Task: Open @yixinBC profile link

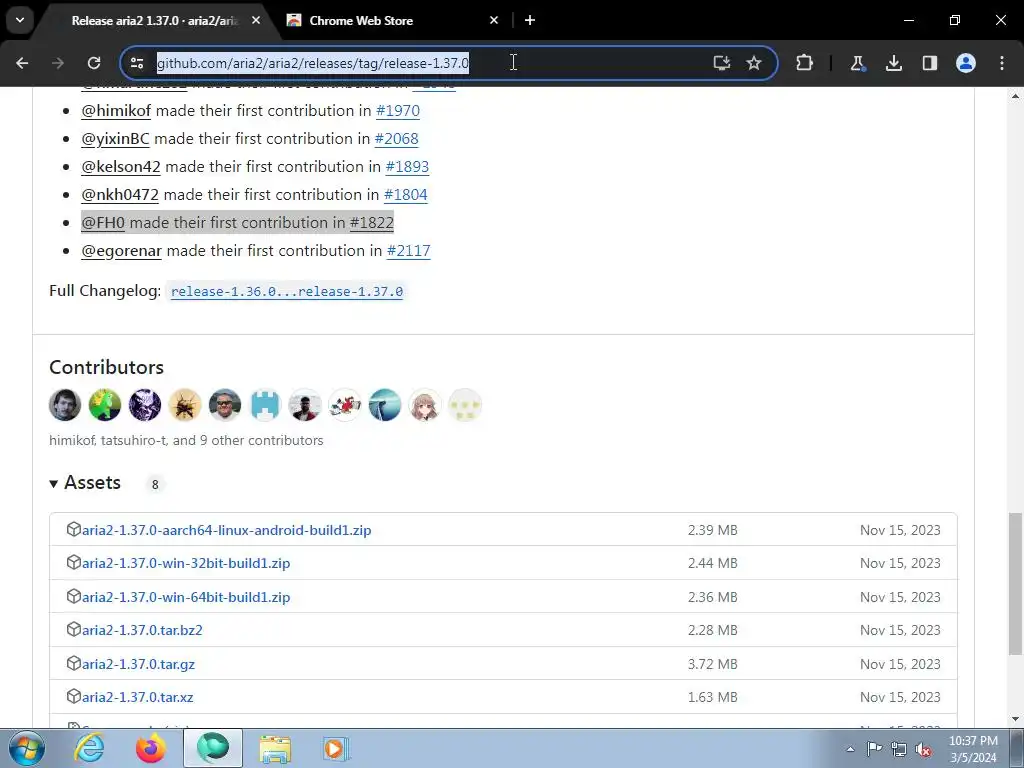Action: (115, 138)
